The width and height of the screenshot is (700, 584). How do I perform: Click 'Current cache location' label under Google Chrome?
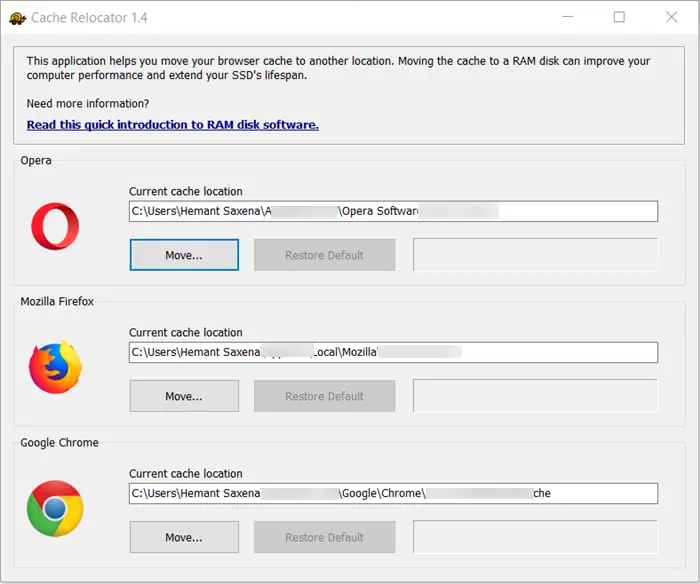click(x=186, y=474)
